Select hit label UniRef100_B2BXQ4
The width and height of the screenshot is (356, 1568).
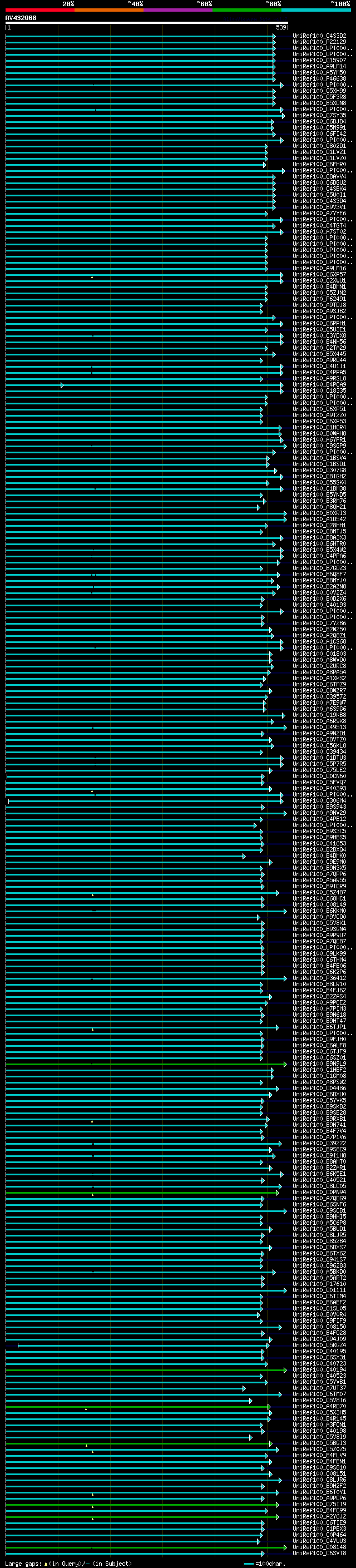[319, 850]
